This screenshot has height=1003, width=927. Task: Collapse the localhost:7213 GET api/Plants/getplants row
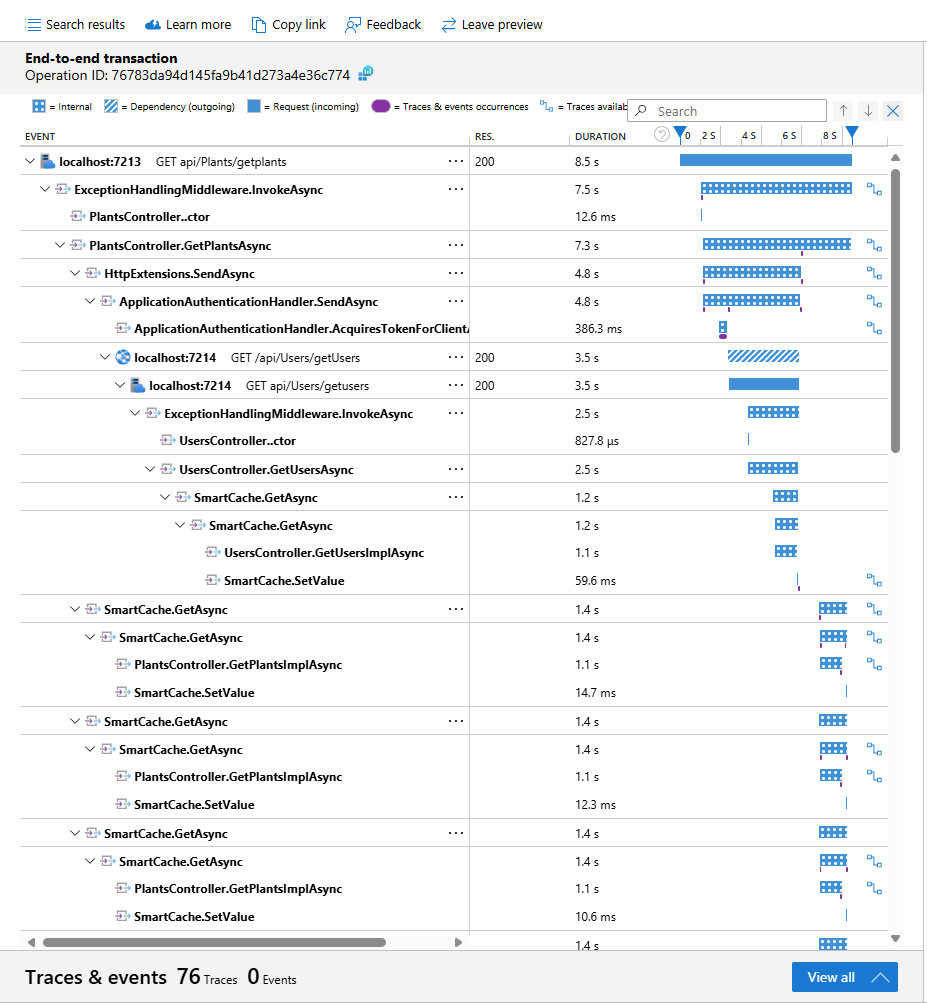[30, 161]
